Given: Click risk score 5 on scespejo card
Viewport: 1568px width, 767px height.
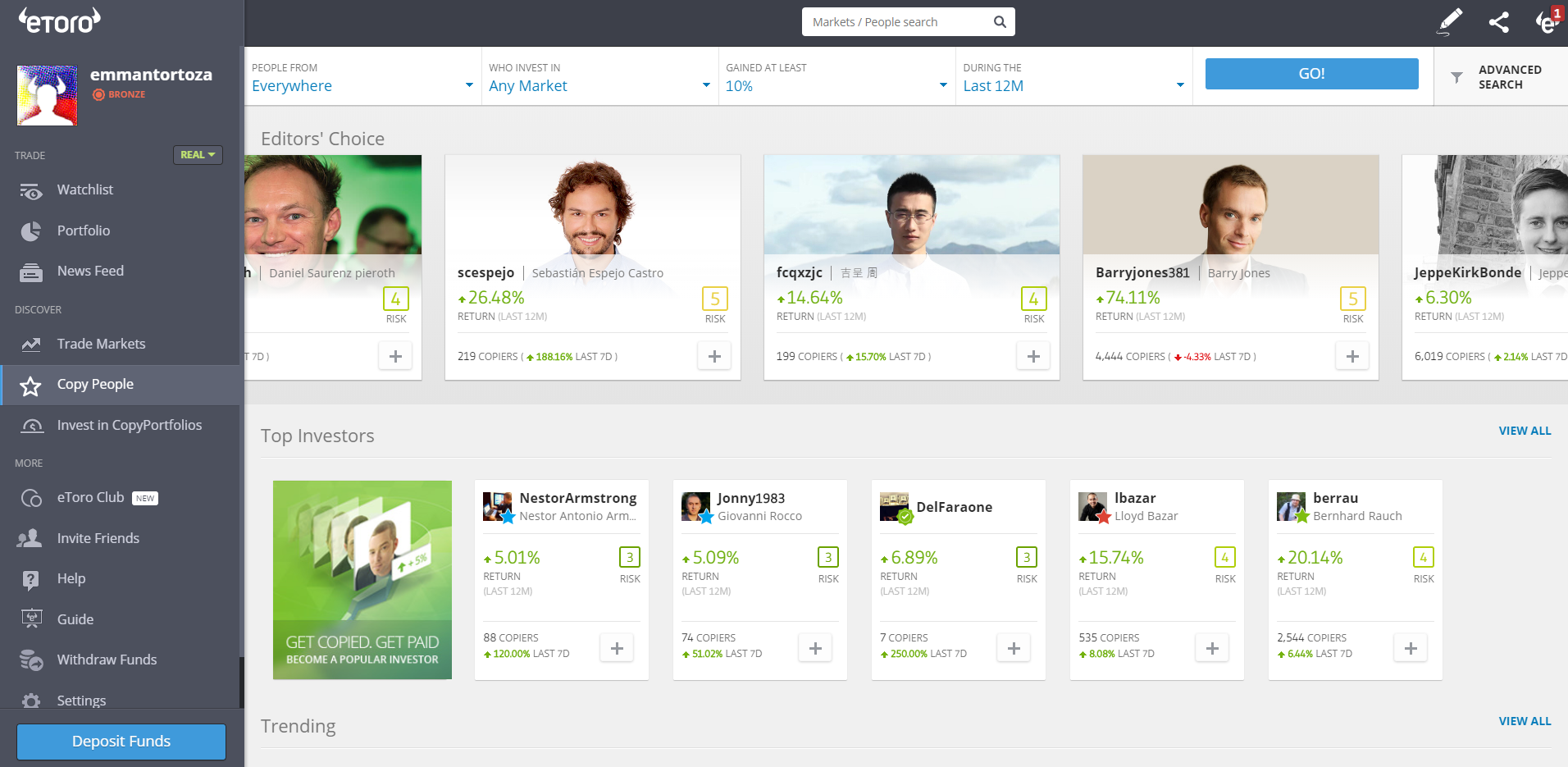Looking at the screenshot, I should [x=715, y=299].
